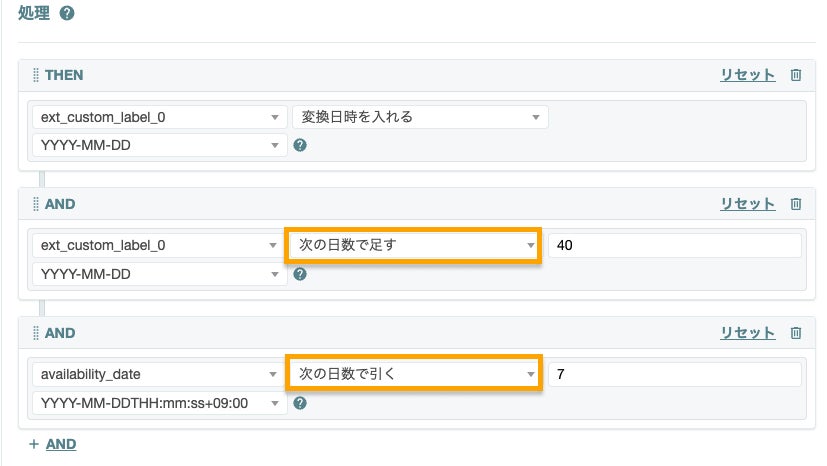Delete the availability_date AND rule with trash icon

tap(796, 333)
